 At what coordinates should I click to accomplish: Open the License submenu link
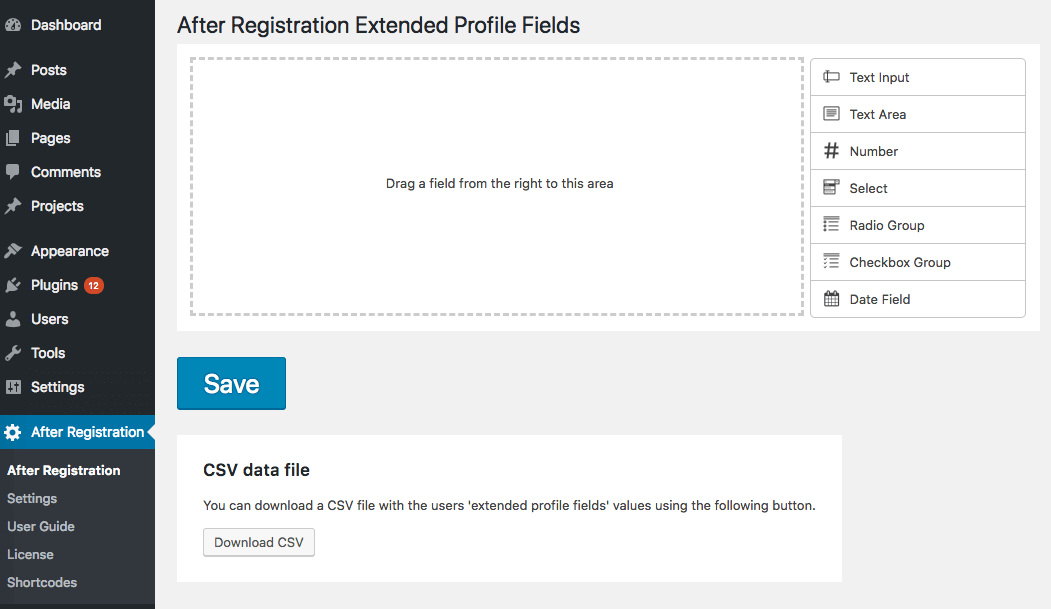(30, 554)
